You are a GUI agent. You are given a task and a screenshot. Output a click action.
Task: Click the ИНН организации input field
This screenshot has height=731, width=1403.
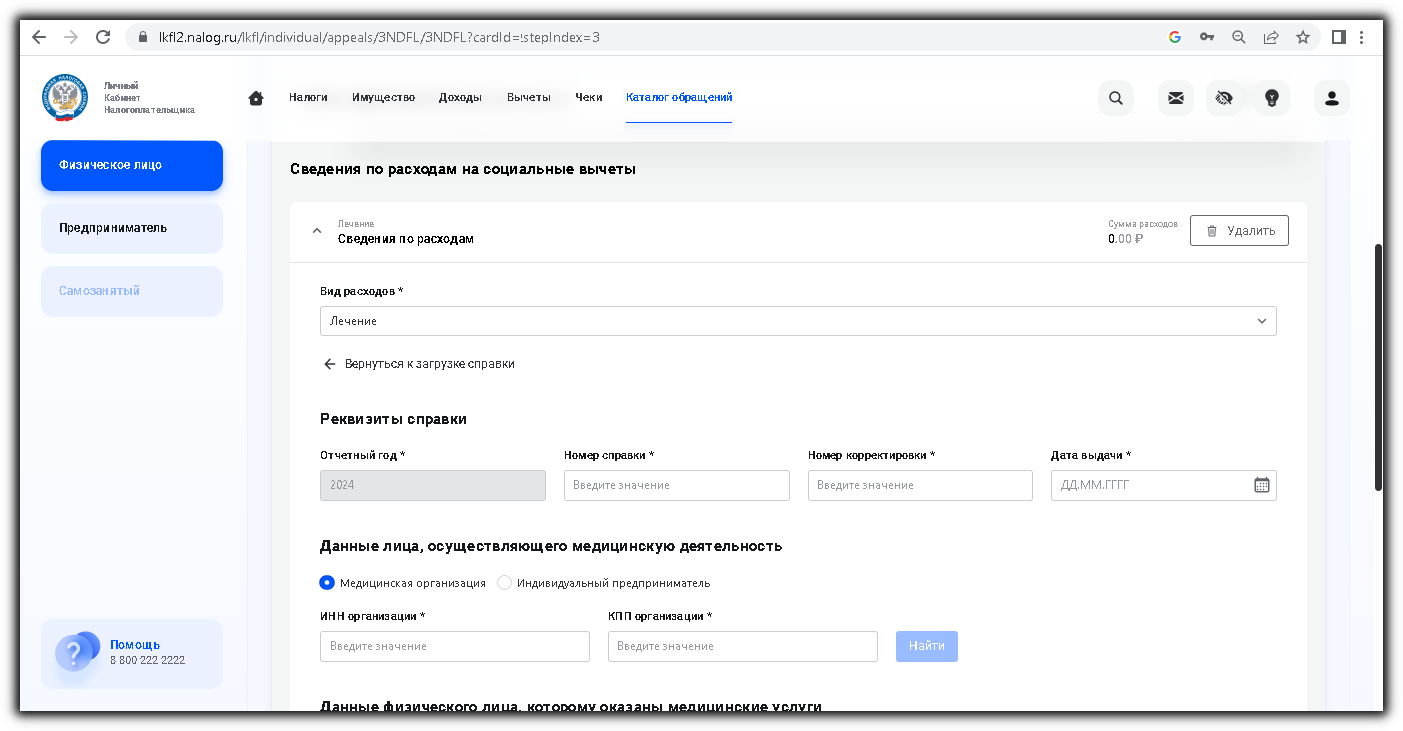455,646
